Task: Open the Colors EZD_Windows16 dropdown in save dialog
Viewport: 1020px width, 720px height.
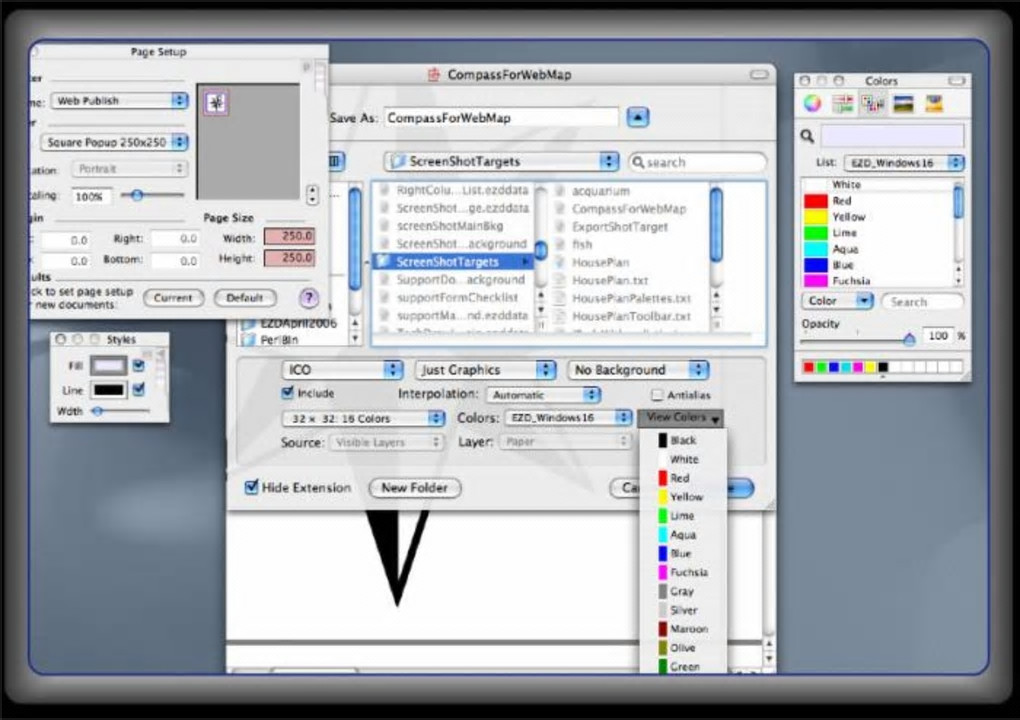Action: (x=569, y=418)
